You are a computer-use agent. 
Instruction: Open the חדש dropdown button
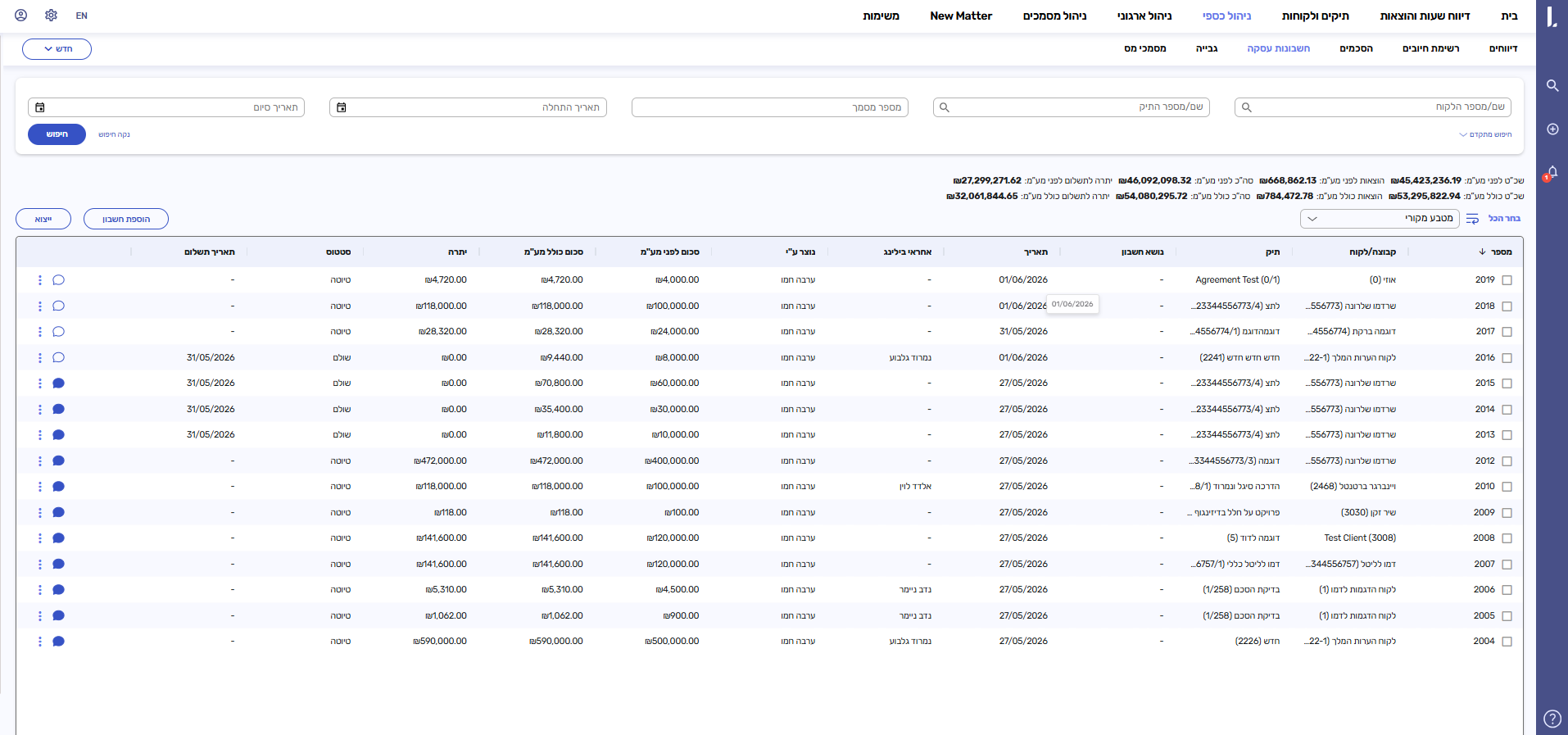(x=57, y=49)
